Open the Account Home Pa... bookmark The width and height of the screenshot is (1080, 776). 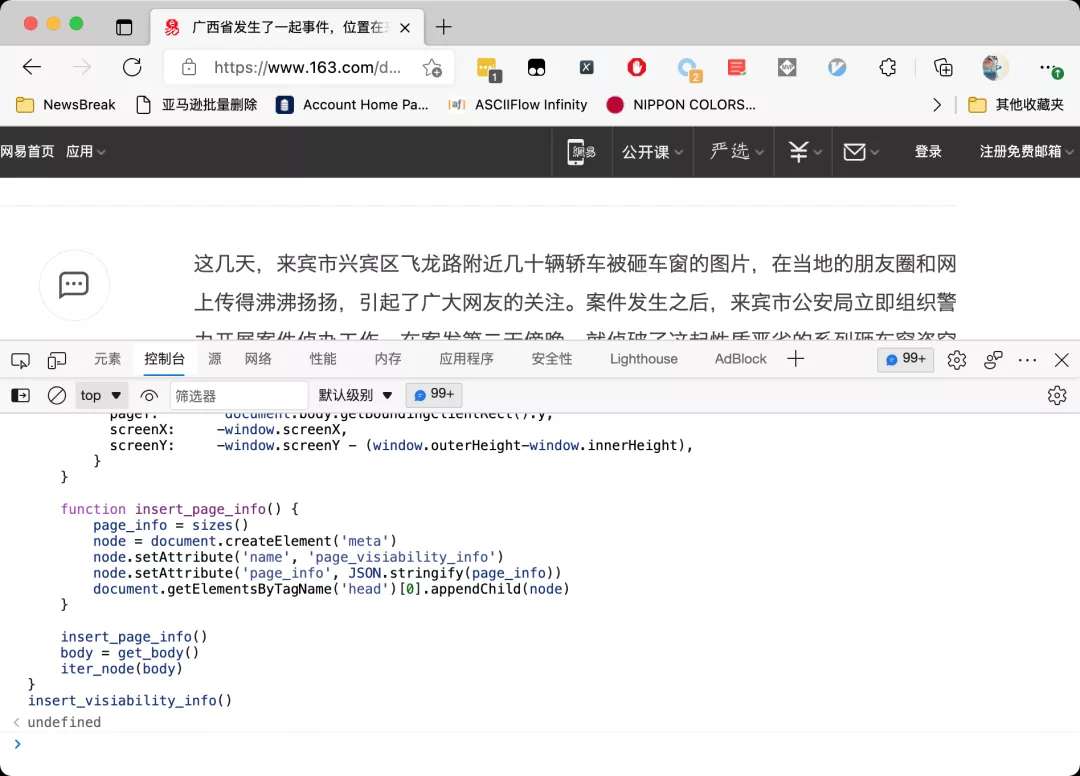click(x=352, y=105)
